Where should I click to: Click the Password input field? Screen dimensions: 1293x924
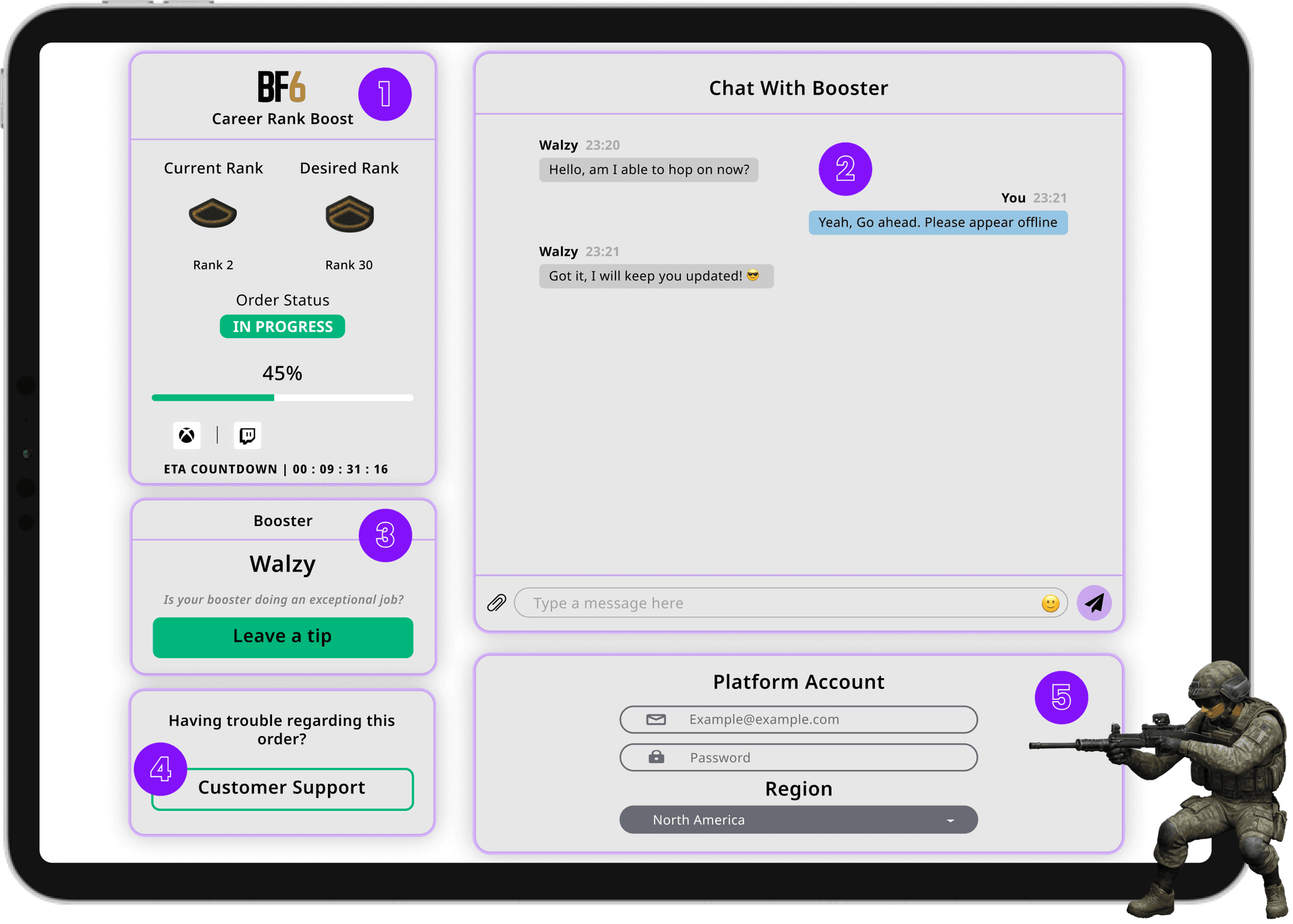(x=798, y=757)
